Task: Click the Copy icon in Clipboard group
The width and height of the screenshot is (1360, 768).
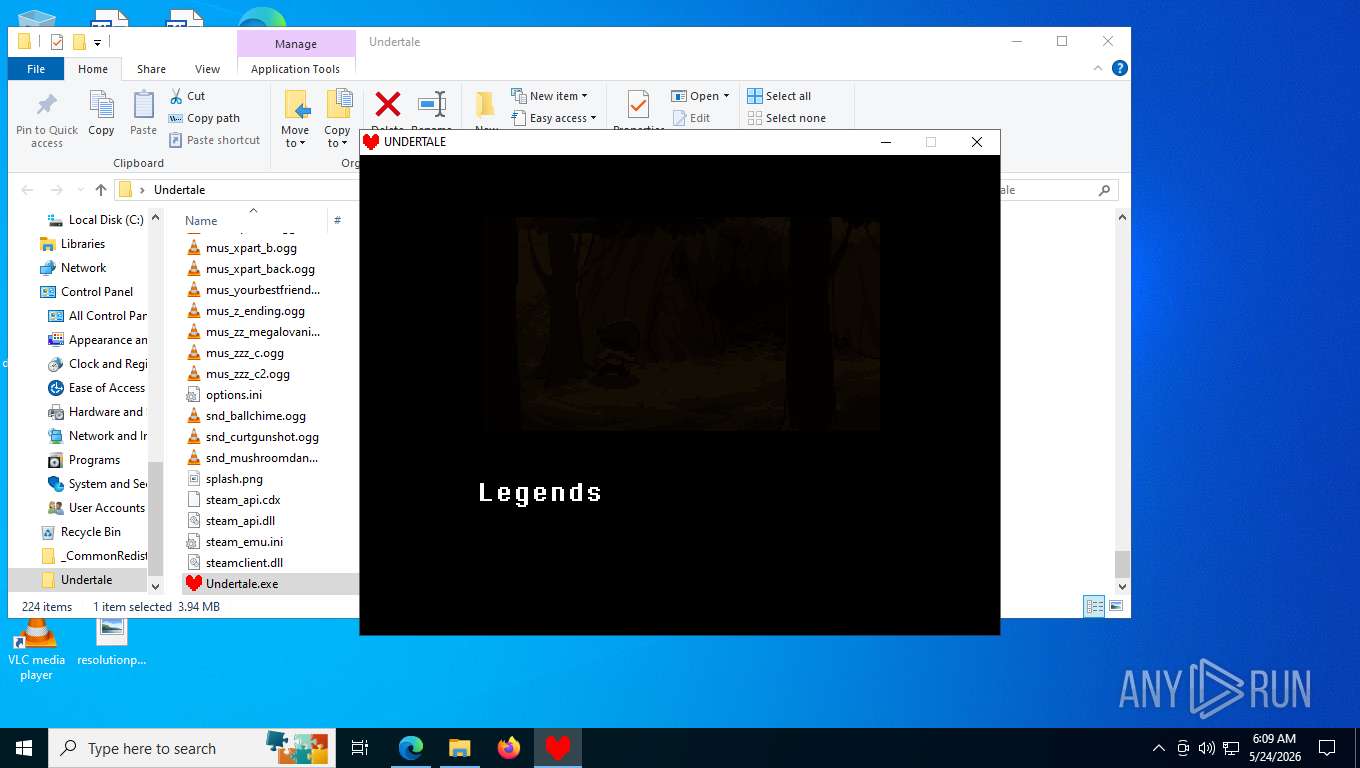Action: pyautogui.click(x=101, y=105)
